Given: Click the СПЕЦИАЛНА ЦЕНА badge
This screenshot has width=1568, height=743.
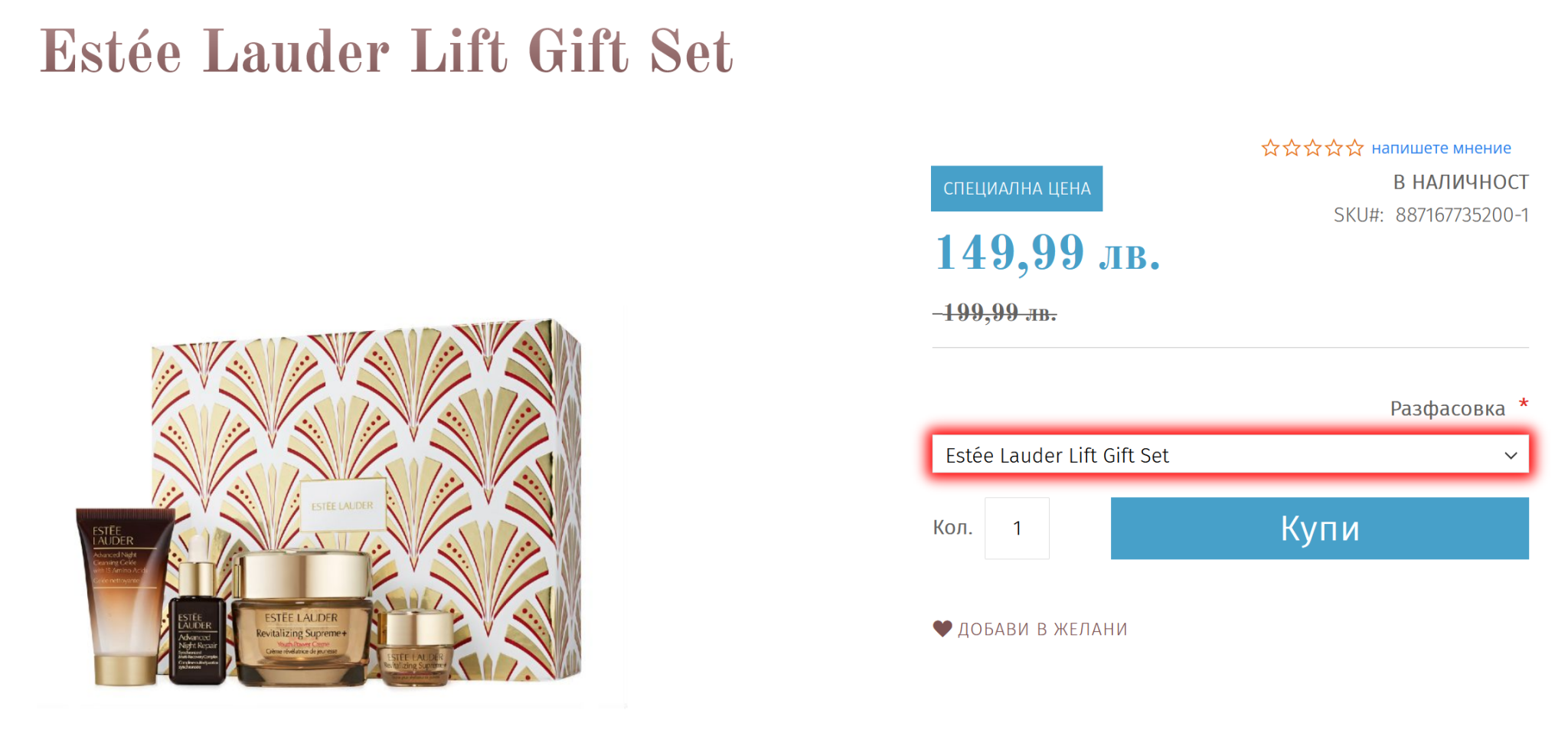Looking at the screenshot, I should (x=1016, y=188).
